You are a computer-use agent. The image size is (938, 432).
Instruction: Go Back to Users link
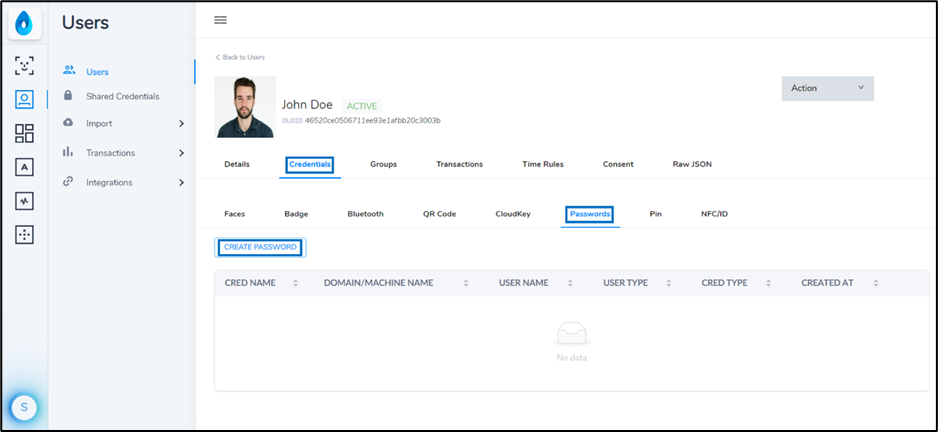click(x=240, y=57)
